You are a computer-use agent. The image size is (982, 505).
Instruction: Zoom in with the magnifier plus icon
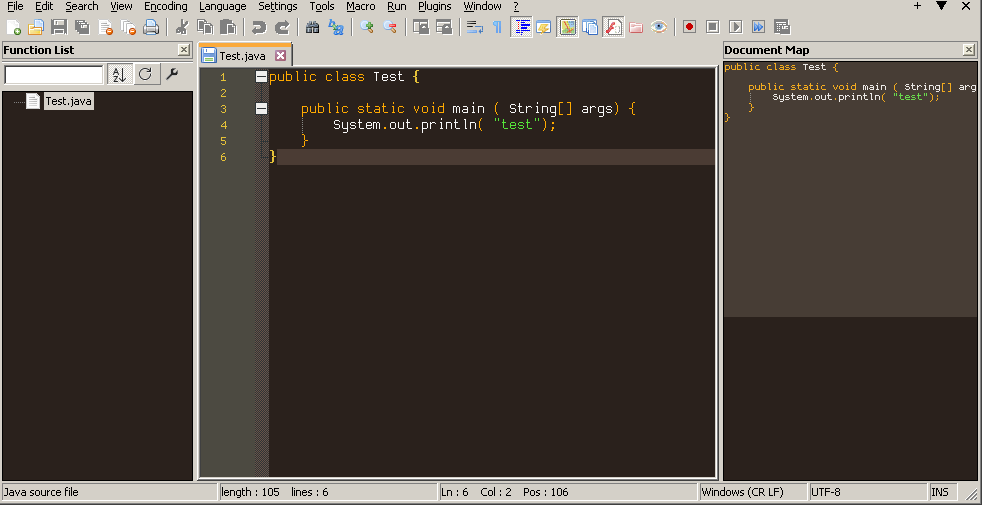(367, 27)
